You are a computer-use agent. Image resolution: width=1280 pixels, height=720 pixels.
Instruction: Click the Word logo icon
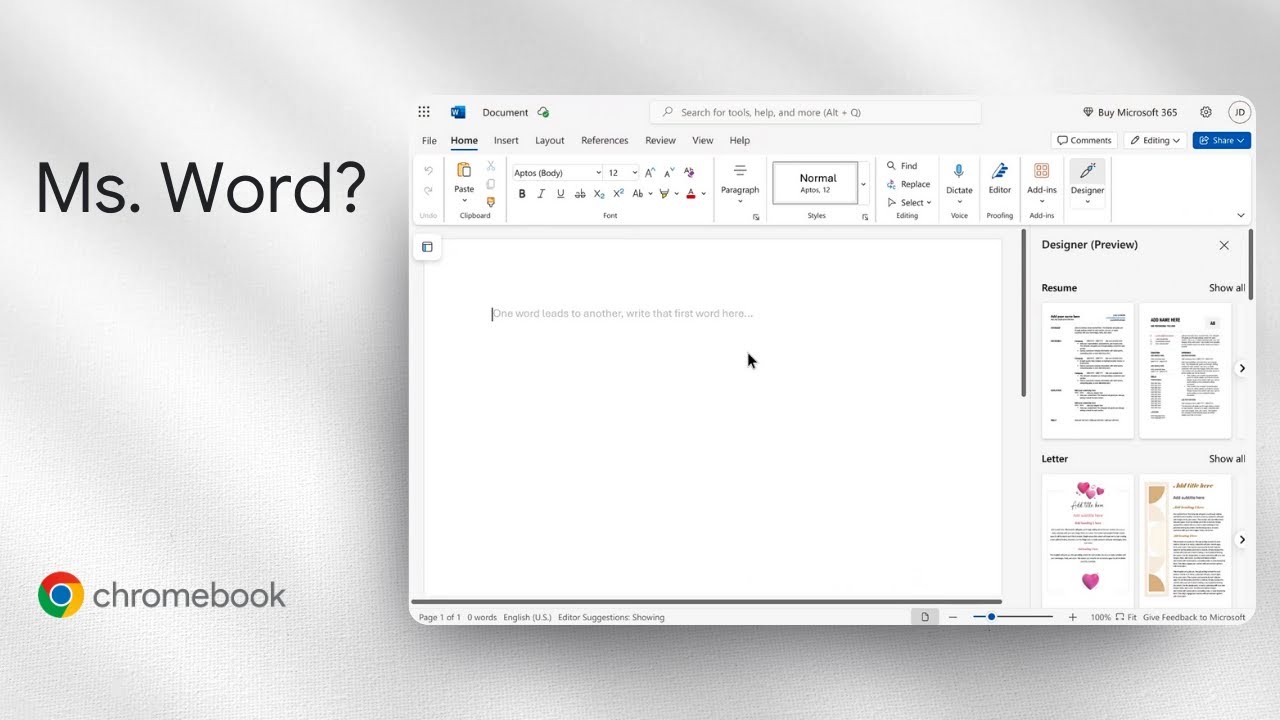[458, 112]
